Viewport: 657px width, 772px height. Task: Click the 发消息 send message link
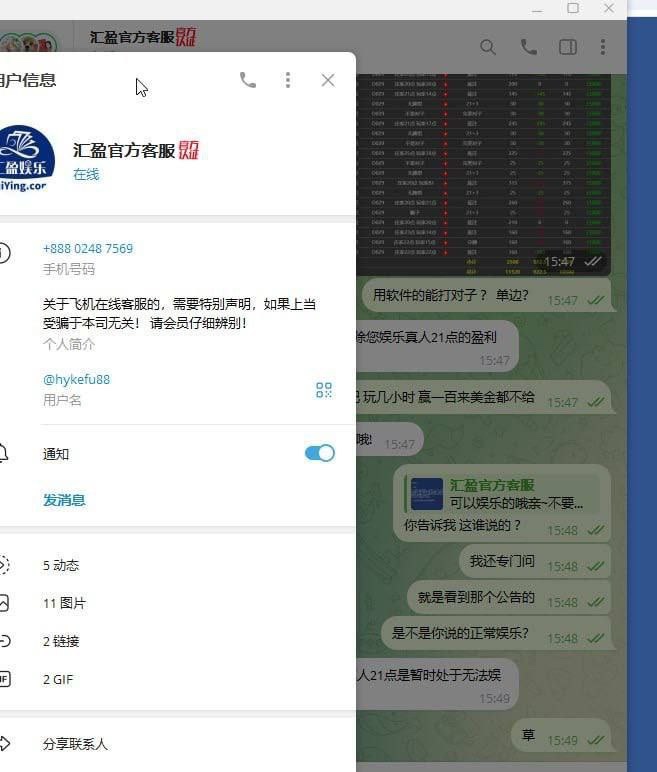tap(64, 500)
